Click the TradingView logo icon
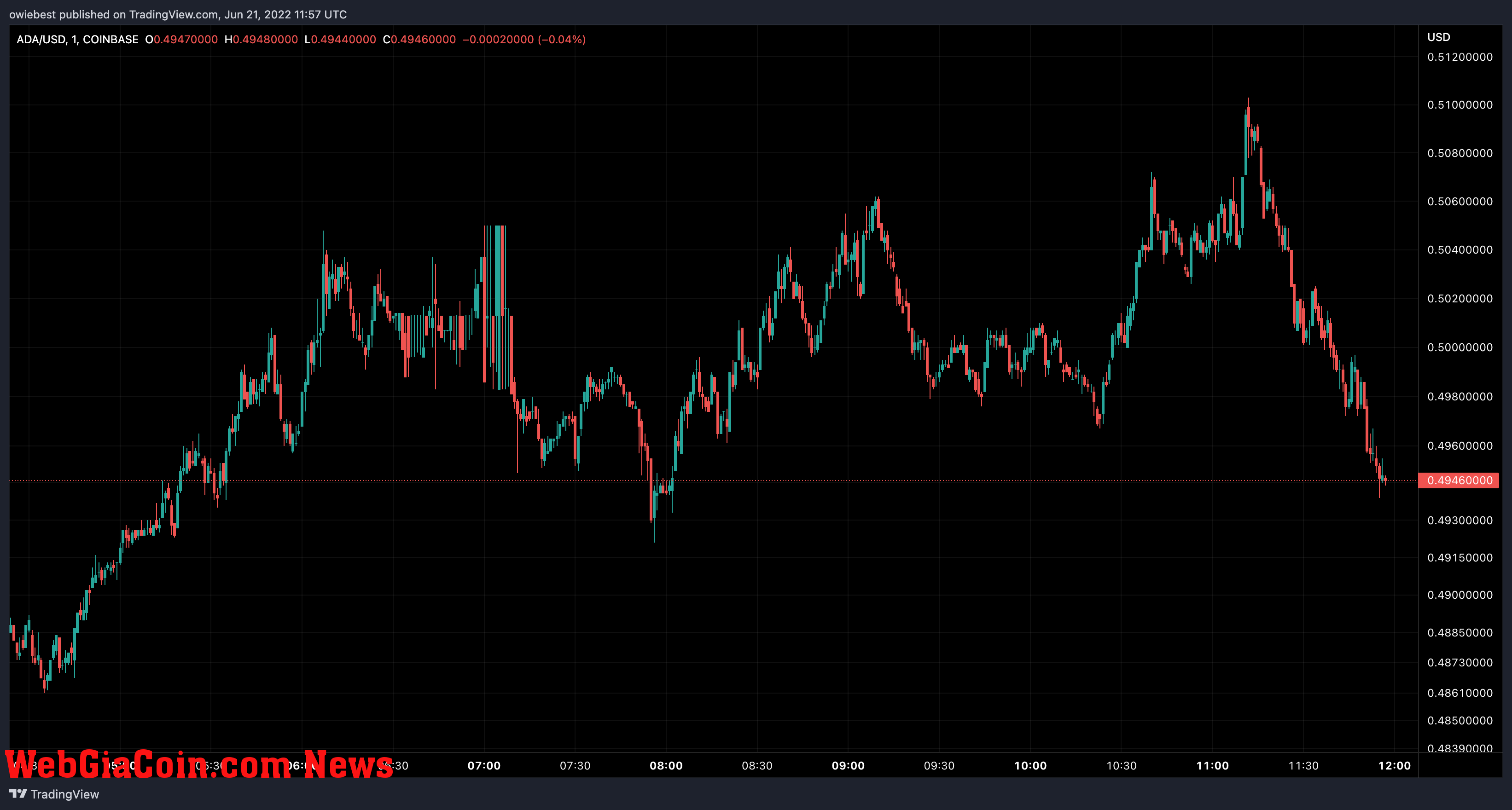Image resolution: width=1512 pixels, height=810 pixels. pos(18,793)
